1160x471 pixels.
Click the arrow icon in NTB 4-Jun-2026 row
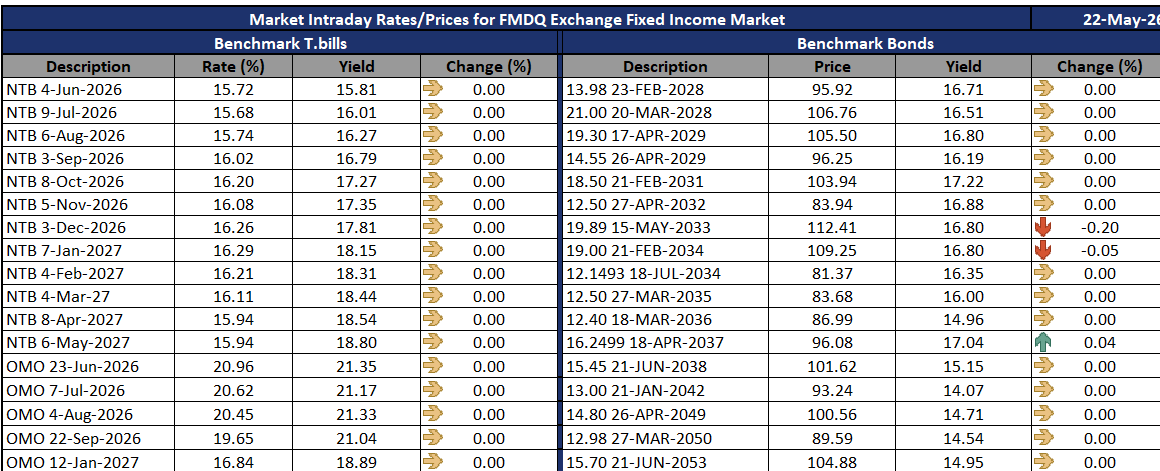(x=433, y=89)
